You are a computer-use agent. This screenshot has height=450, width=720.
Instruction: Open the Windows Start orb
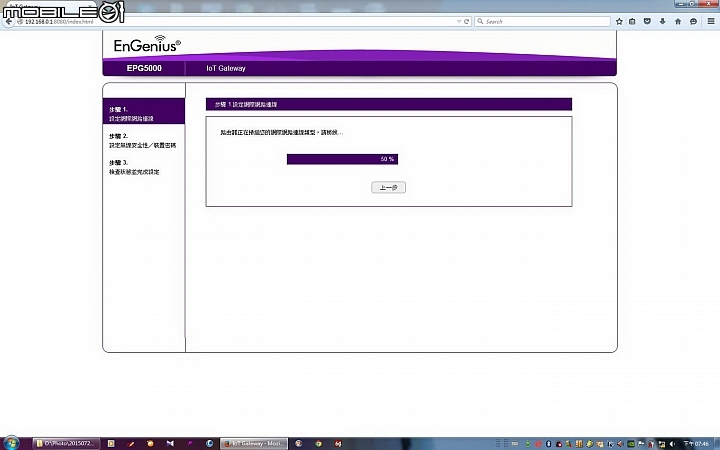(x=11, y=443)
